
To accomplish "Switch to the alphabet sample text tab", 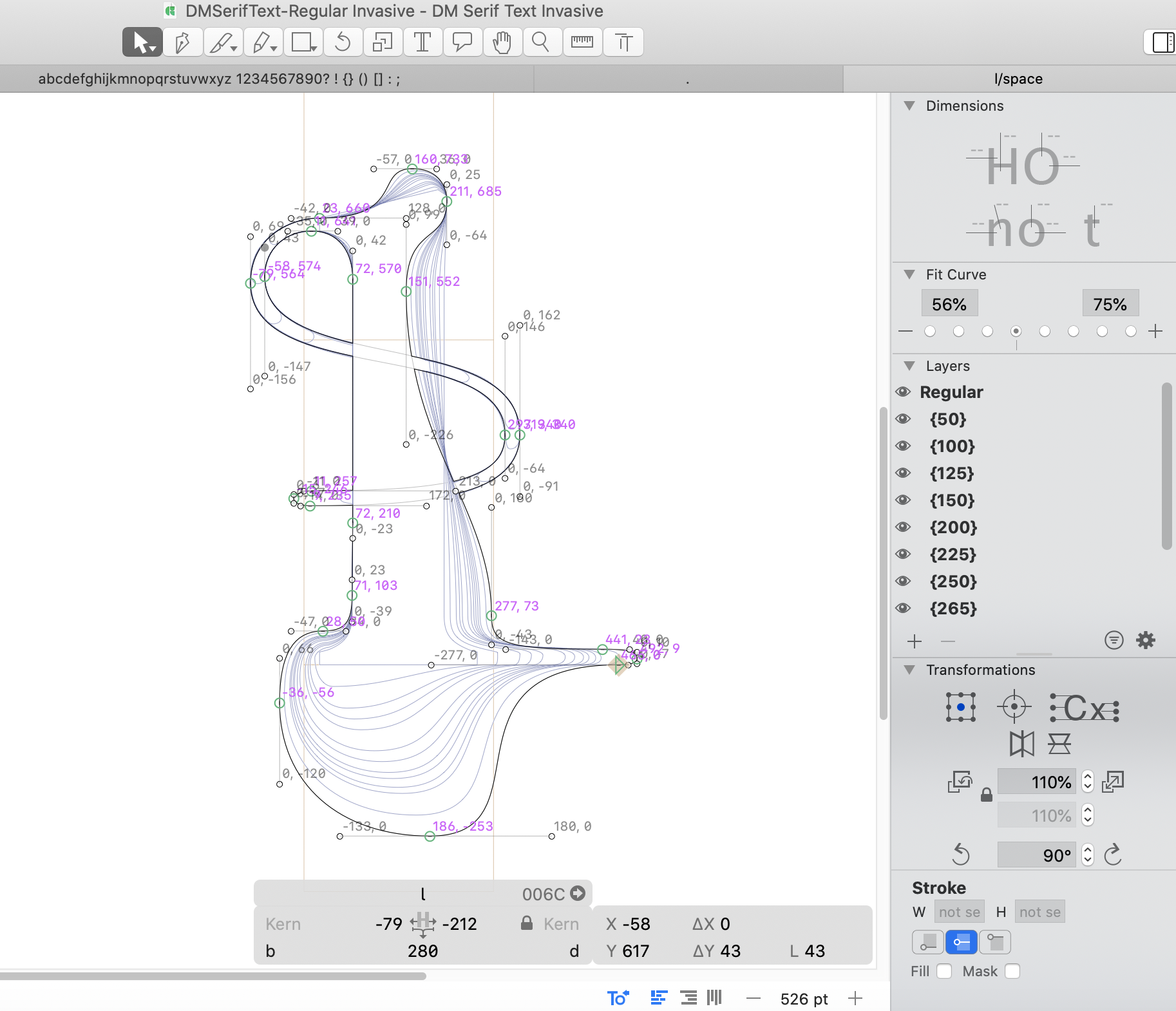I will (x=267, y=79).
